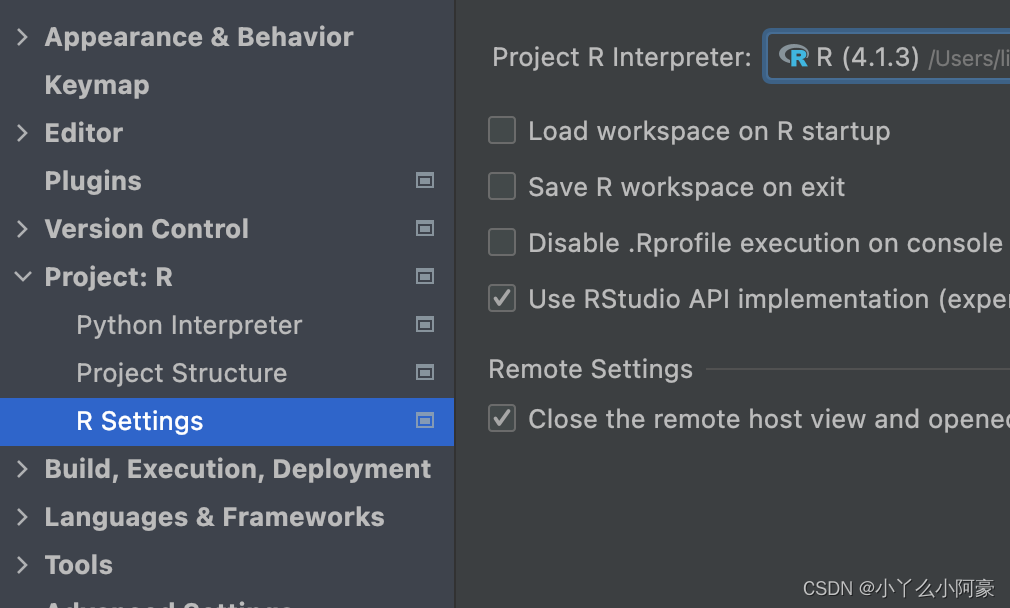Click the indicator icon beside R Settings
Screen dimensions: 1010x608
click(424, 421)
